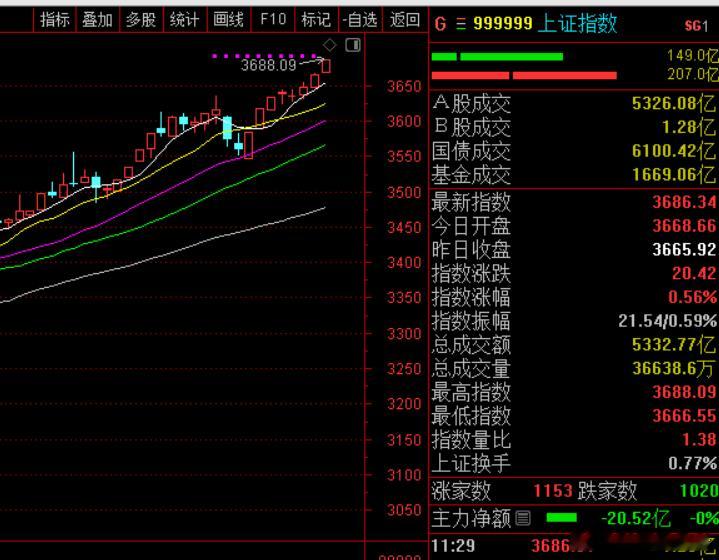The height and width of the screenshot is (560, 719).
Task: Click the 标记 mark button
Action: [315, 20]
